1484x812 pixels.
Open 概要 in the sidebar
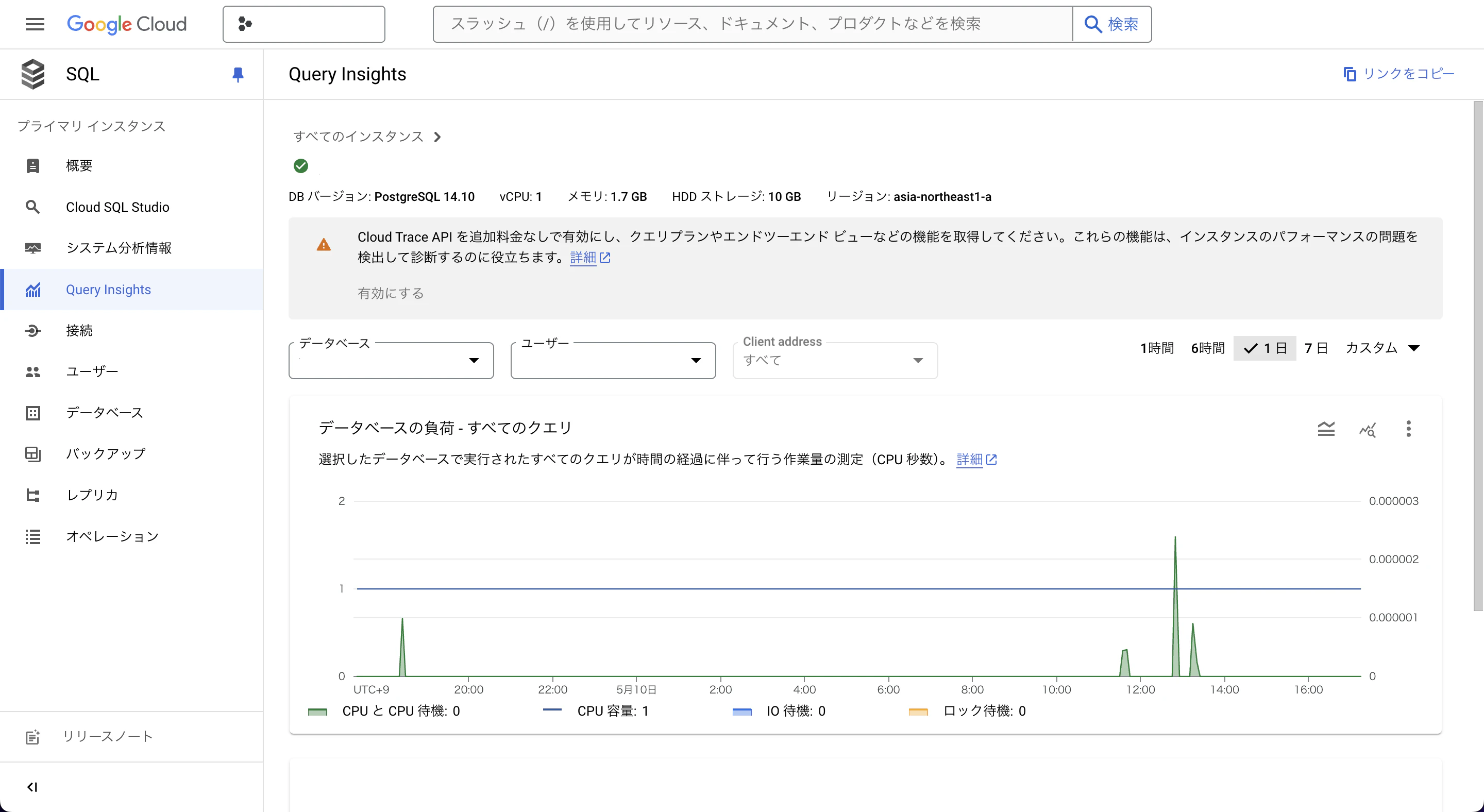pyautogui.click(x=132, y=166)
